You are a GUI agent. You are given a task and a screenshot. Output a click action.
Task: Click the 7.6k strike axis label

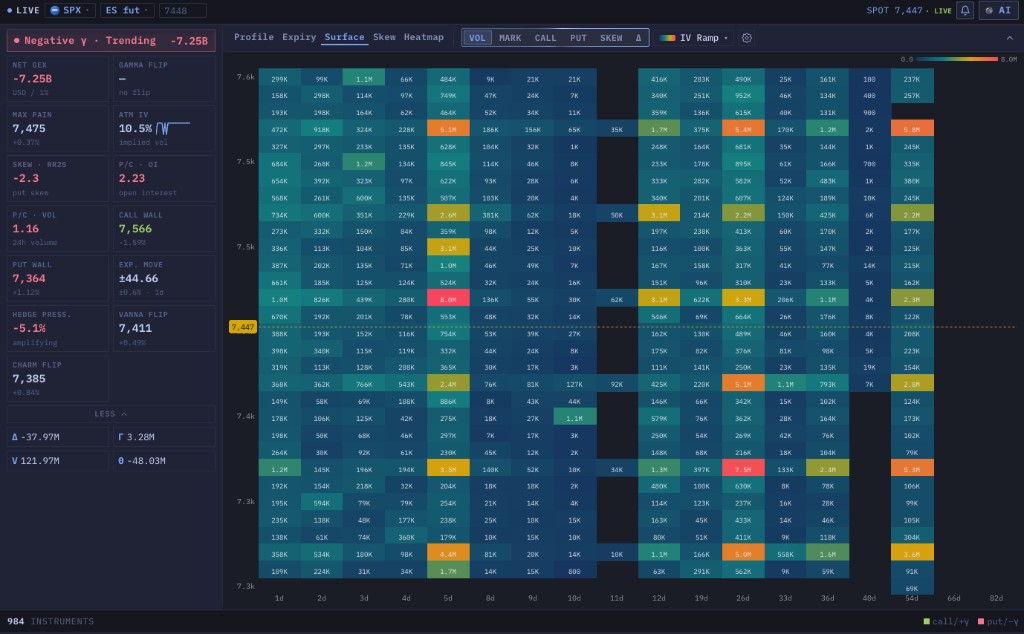(x=246, y=77)
